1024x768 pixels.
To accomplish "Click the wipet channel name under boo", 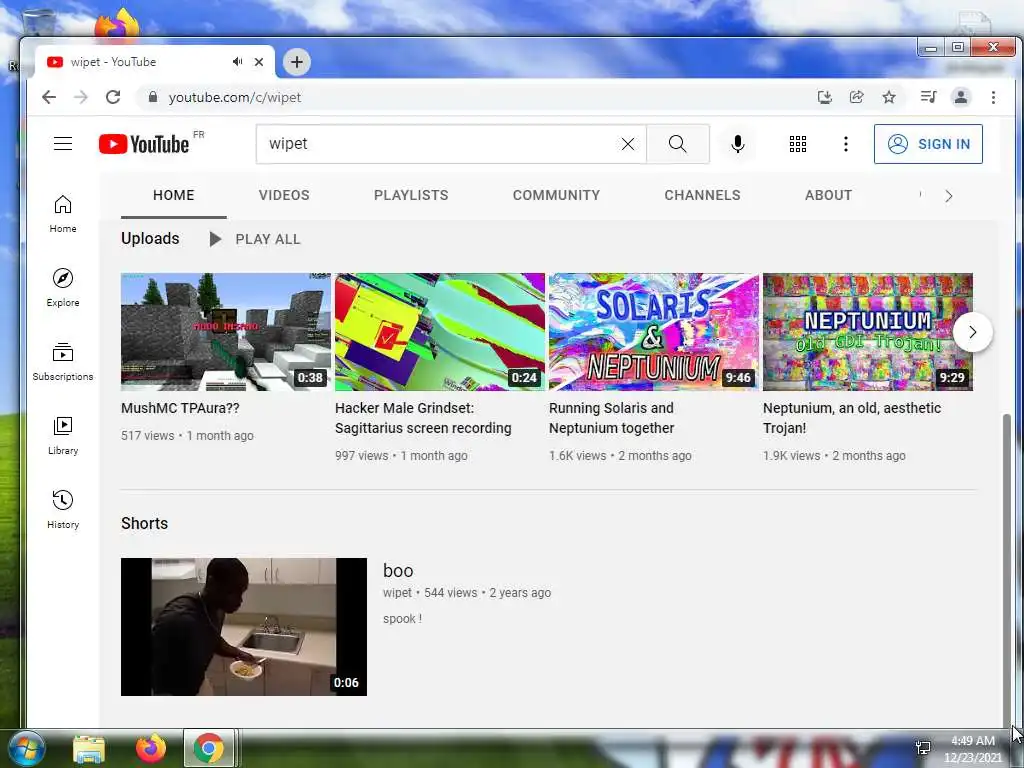I will coord(397,592).
